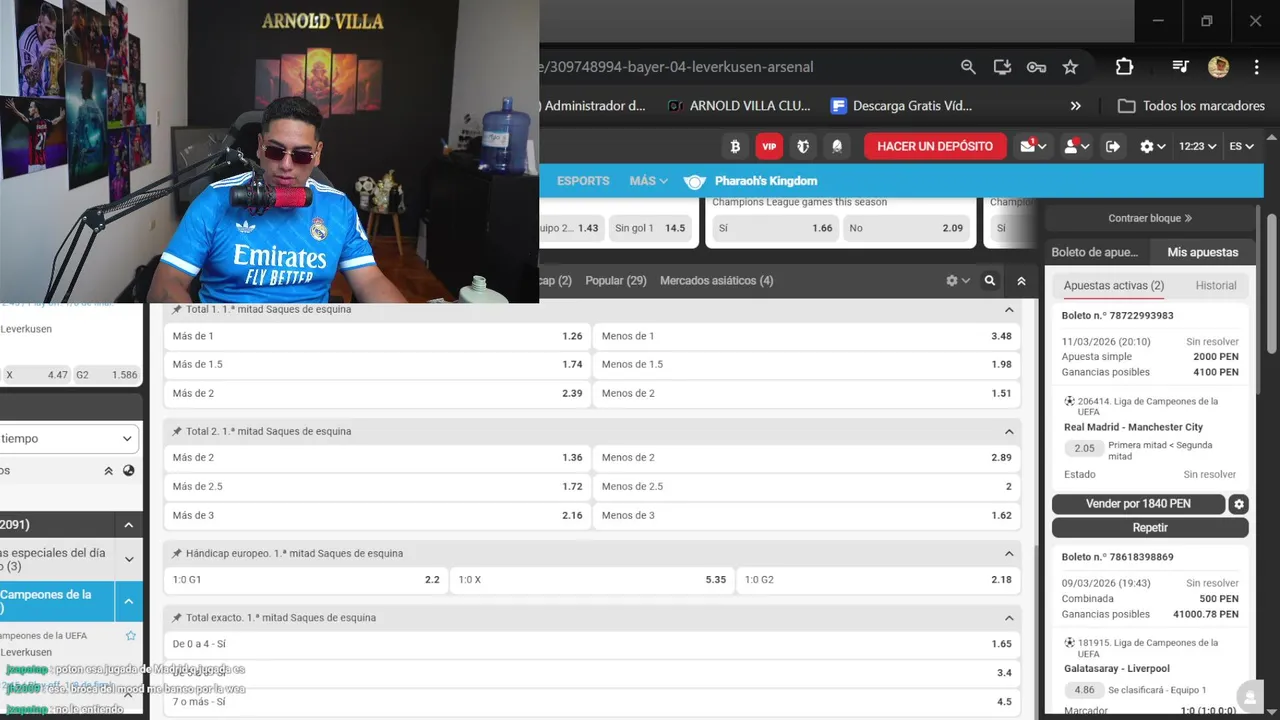The width and height of the screenshot is (1280, 720).
Task: Favorite the league with the star icon
Action: point(130,636)
